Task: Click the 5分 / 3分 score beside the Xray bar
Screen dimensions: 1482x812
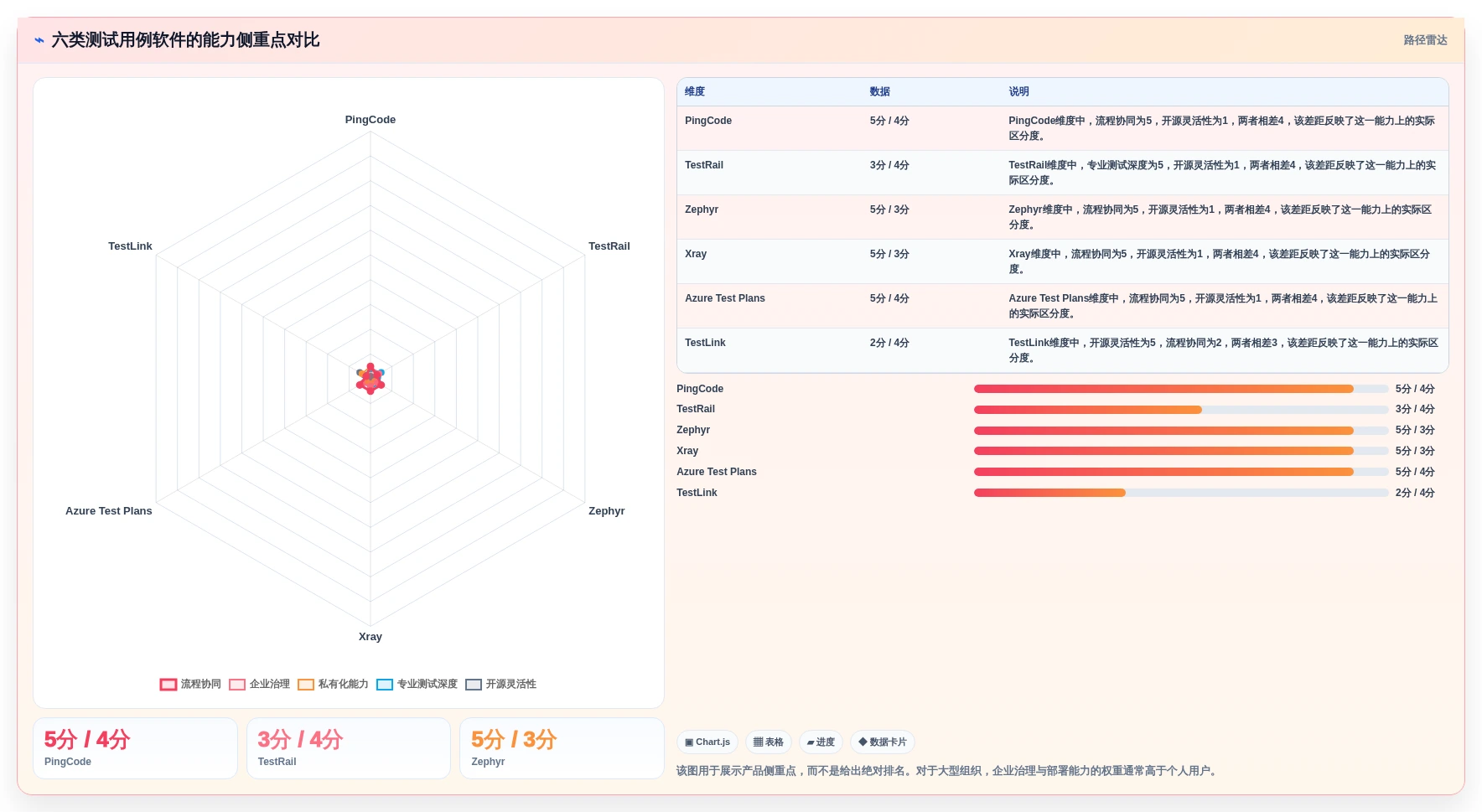Action: click(x=1415, y=451)
